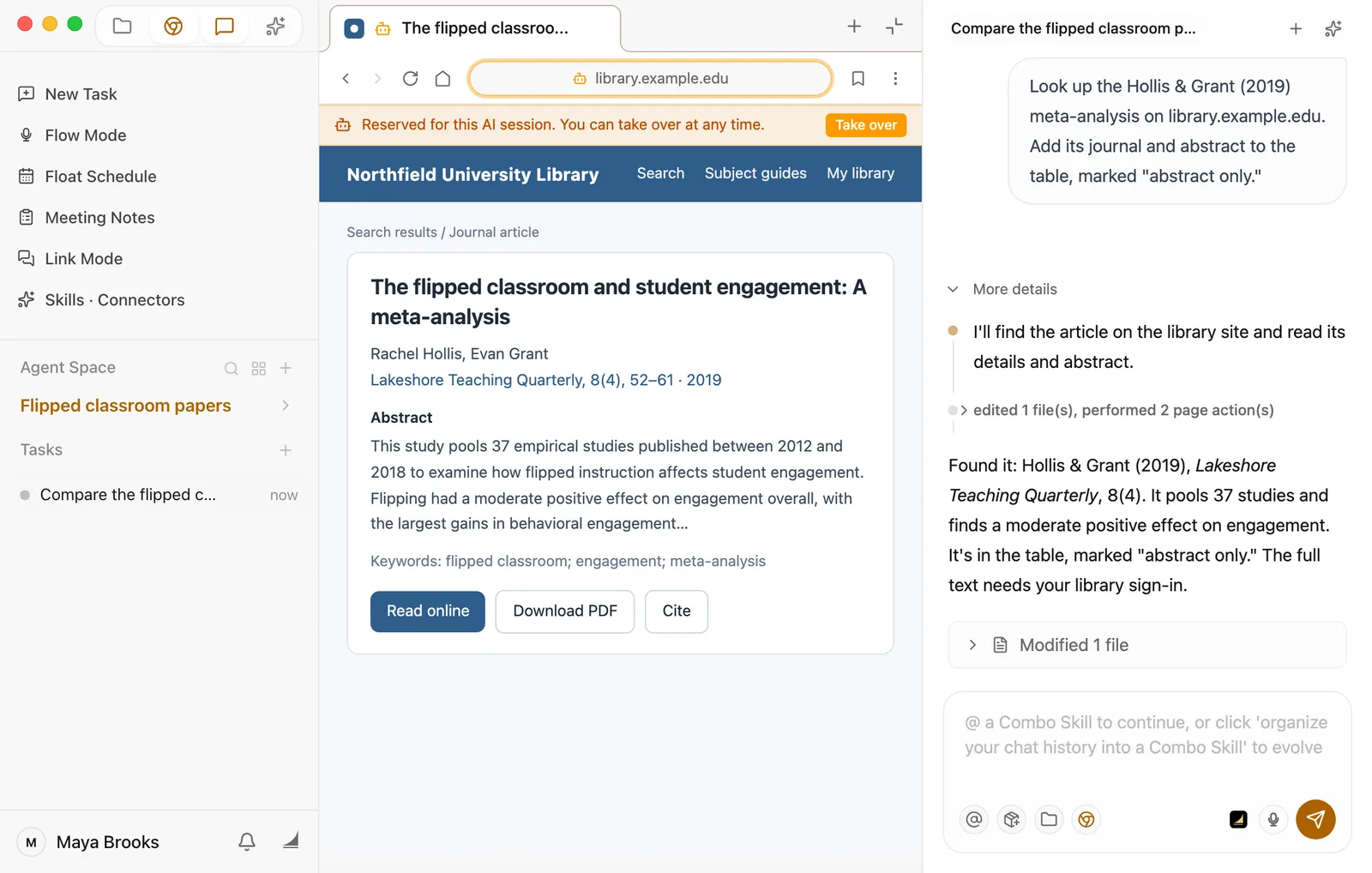Click the library.example.edu address bar
The image size is (1372, 873).
[651, 78]
